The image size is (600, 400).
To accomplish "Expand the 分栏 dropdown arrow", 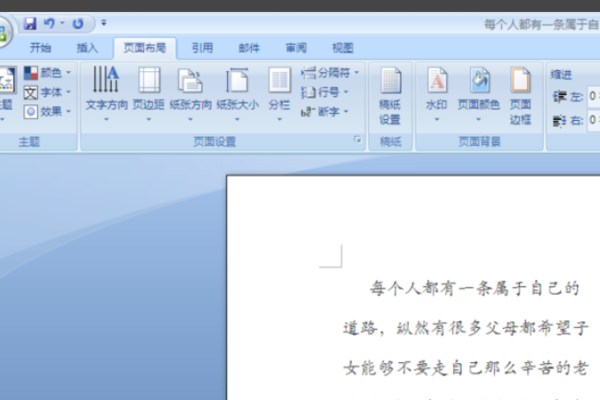I will point(280,119).
